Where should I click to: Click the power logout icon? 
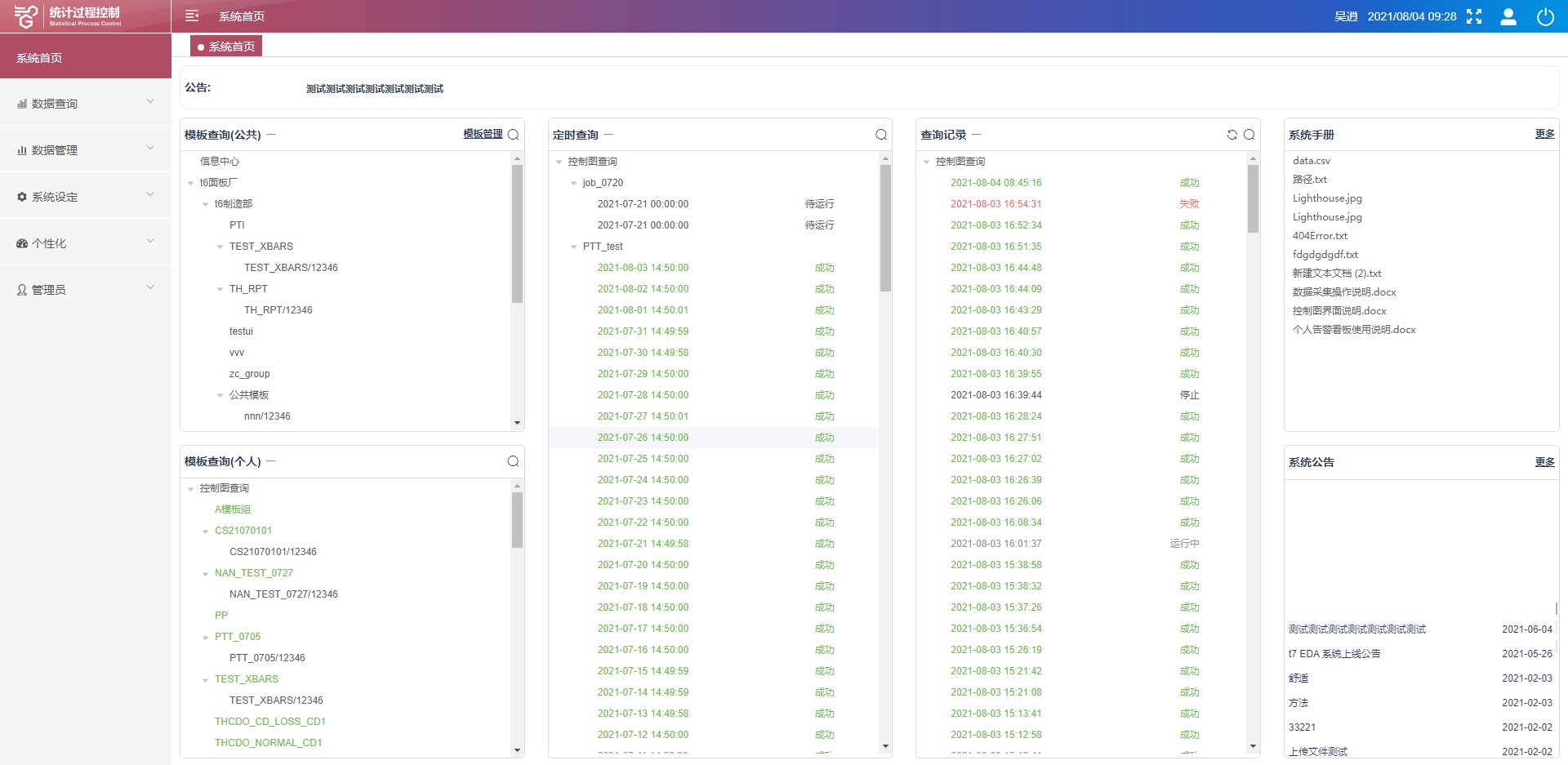(1545, 16)
